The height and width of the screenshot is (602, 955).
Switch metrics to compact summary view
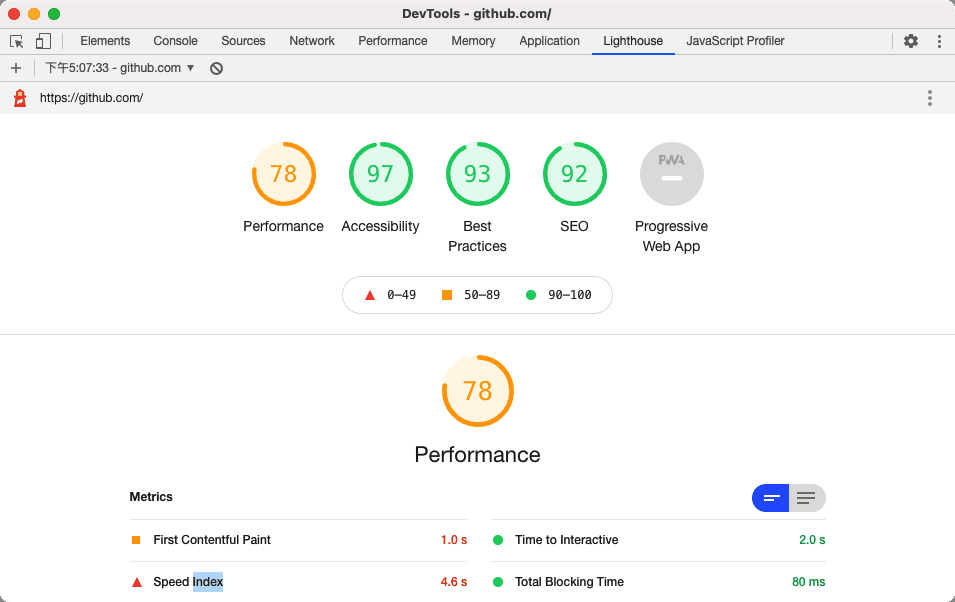click(770, 498)
